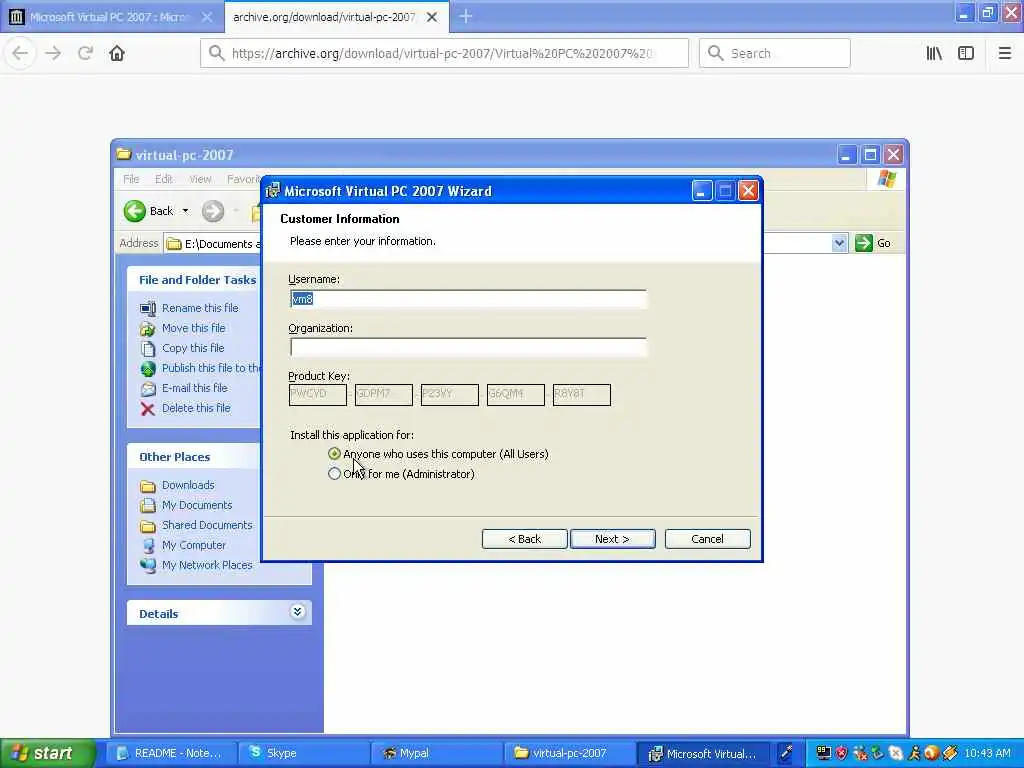1024x768 pixels.
Task: Open My Network Places link
Action: (x=207, y=566)
